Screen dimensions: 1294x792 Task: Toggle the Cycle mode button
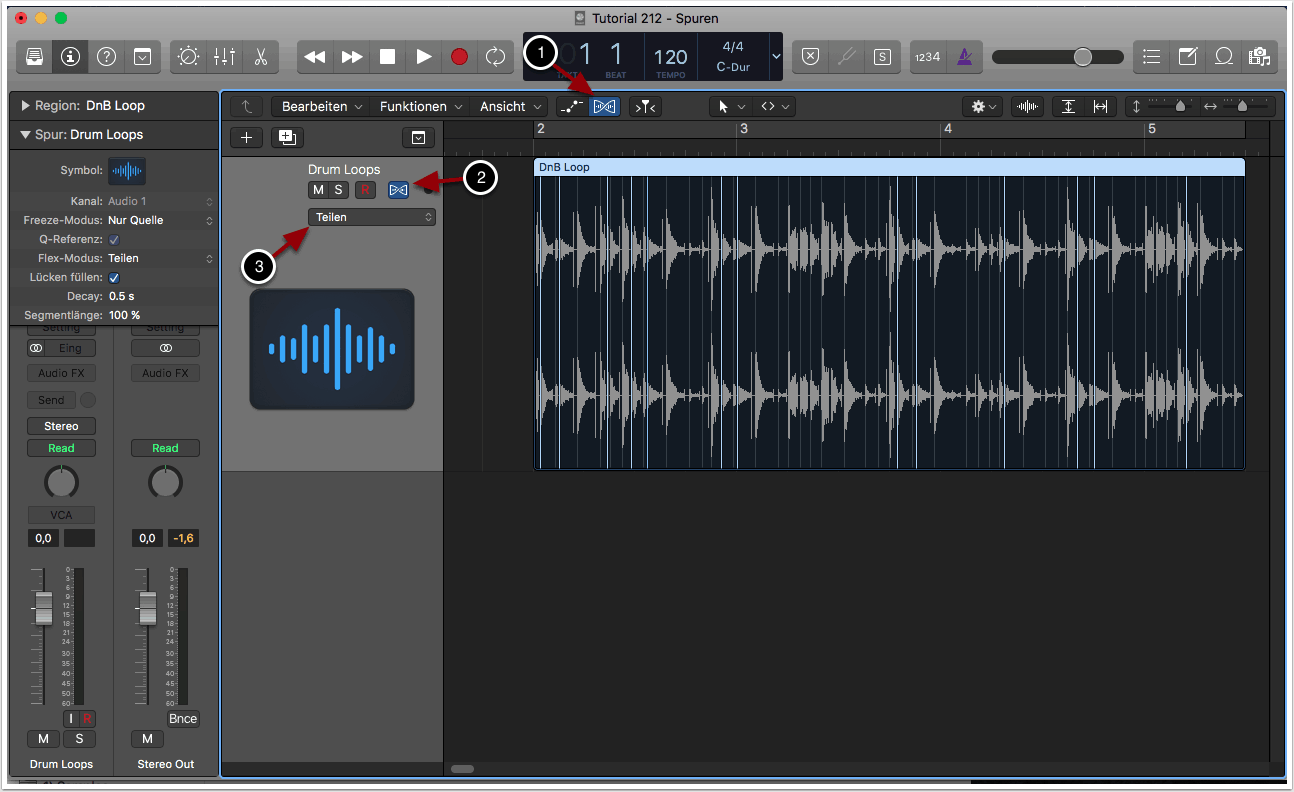click(495, 57)
